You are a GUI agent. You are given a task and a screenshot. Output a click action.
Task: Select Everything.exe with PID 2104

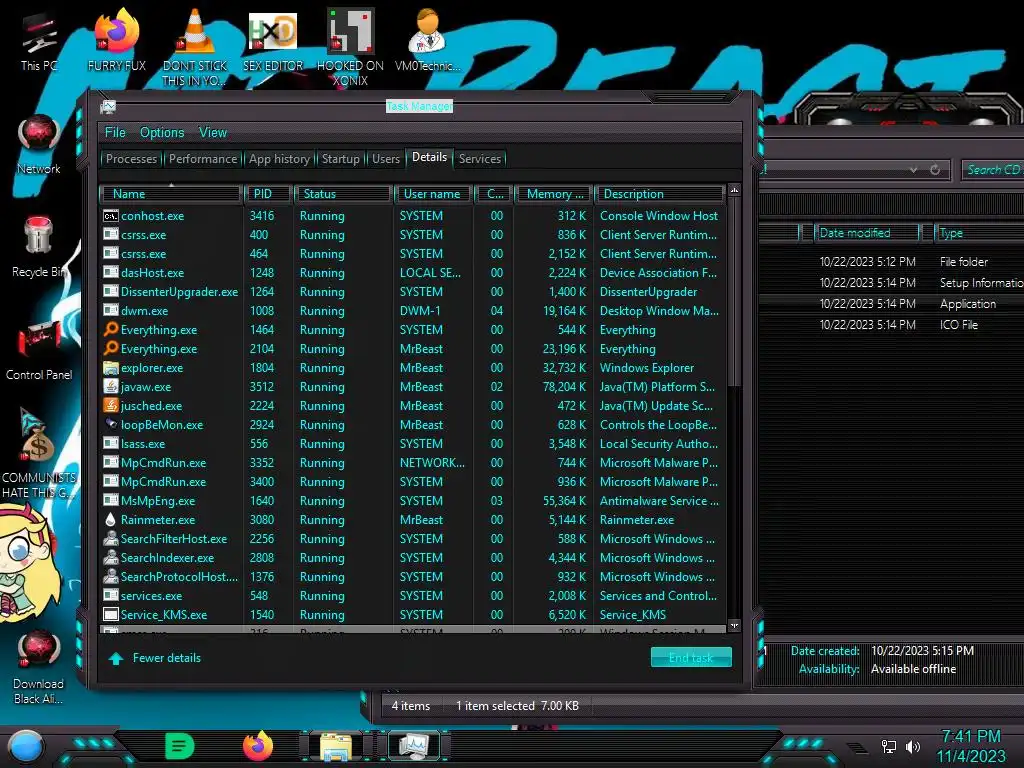pos(413,349)
